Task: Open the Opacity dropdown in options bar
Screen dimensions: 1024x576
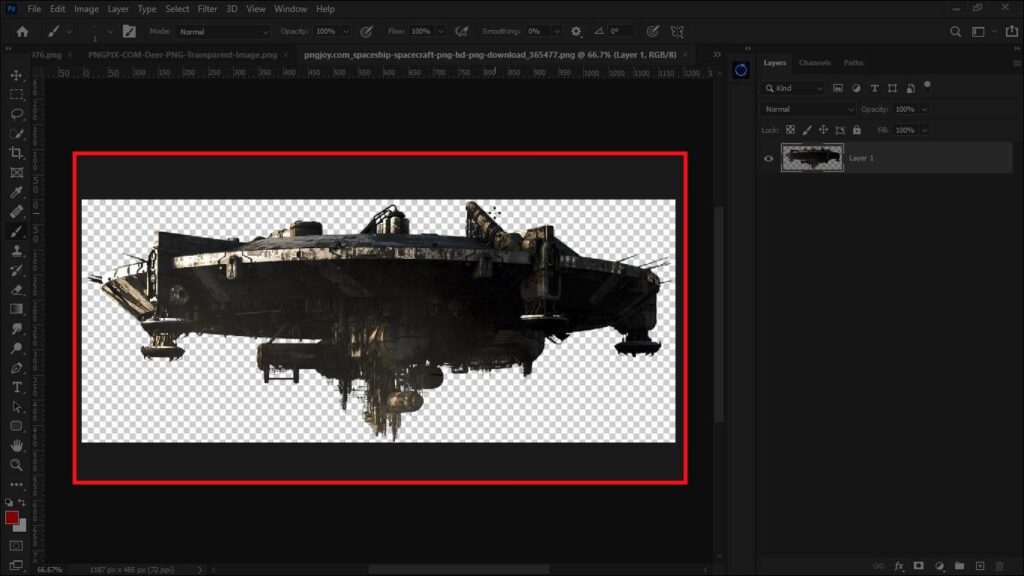Action: point(346,31)
